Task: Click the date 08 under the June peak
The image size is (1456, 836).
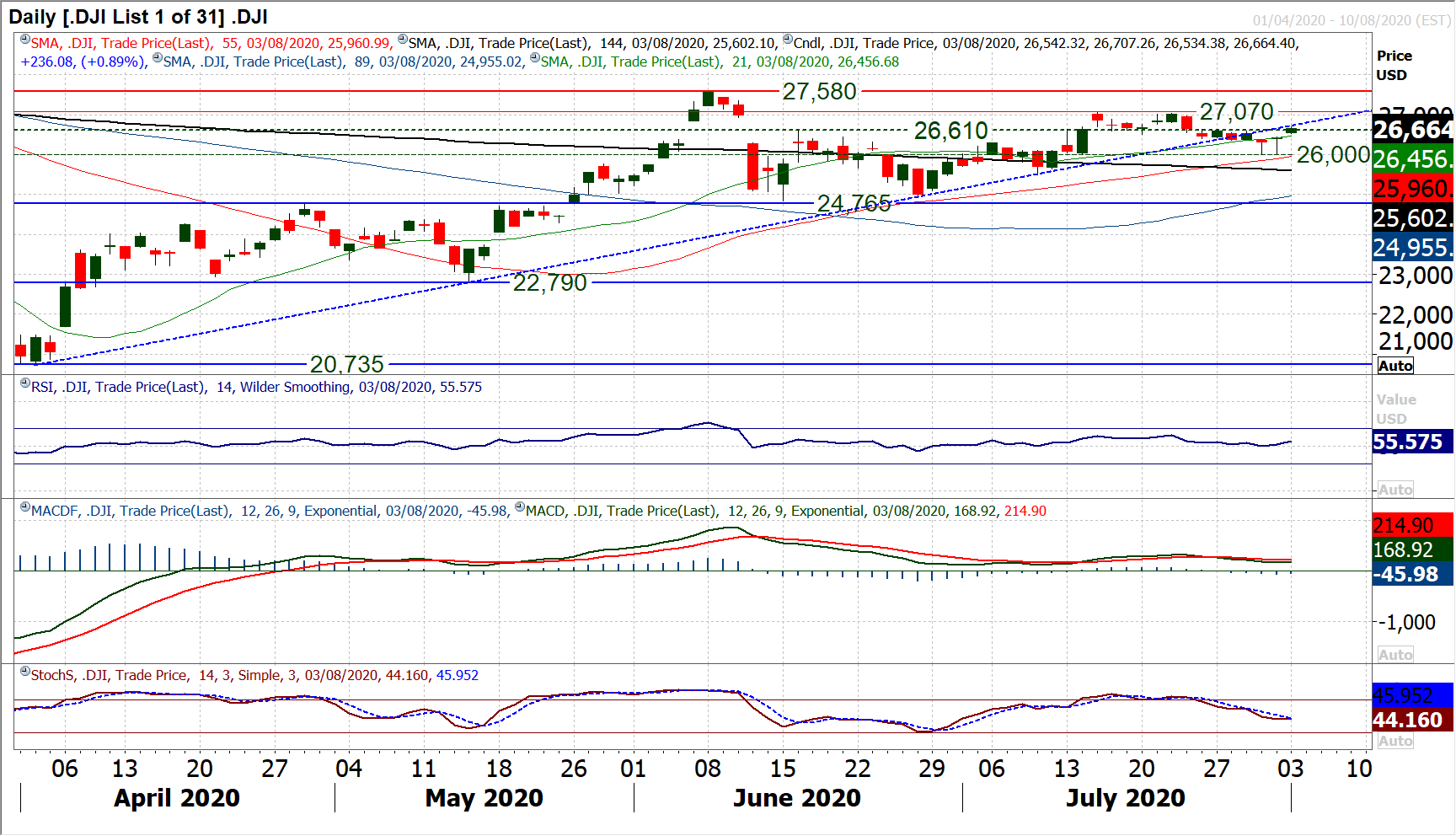Action: click(x=708, y=769)
